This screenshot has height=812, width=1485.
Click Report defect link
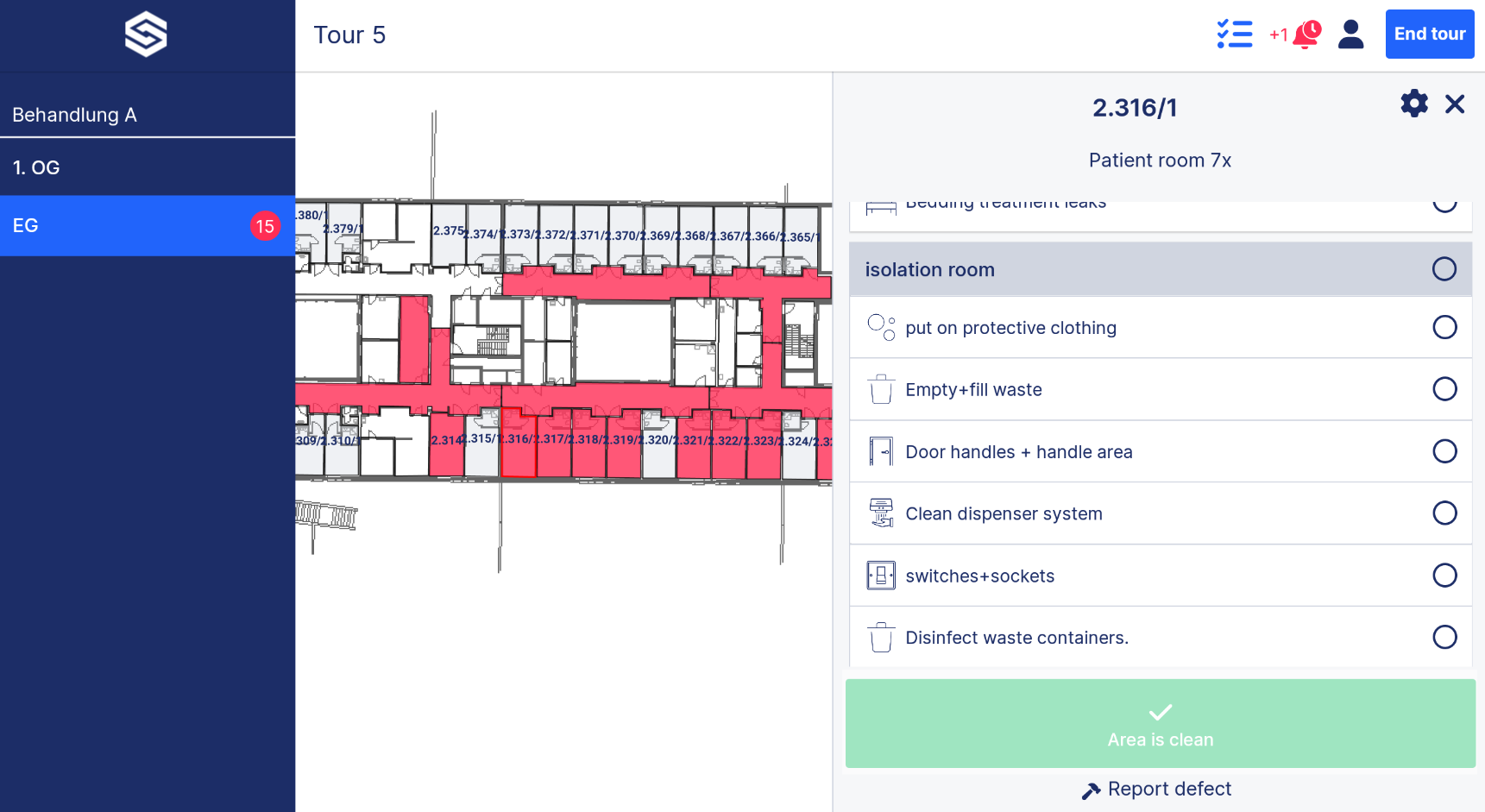point(1159,789)
